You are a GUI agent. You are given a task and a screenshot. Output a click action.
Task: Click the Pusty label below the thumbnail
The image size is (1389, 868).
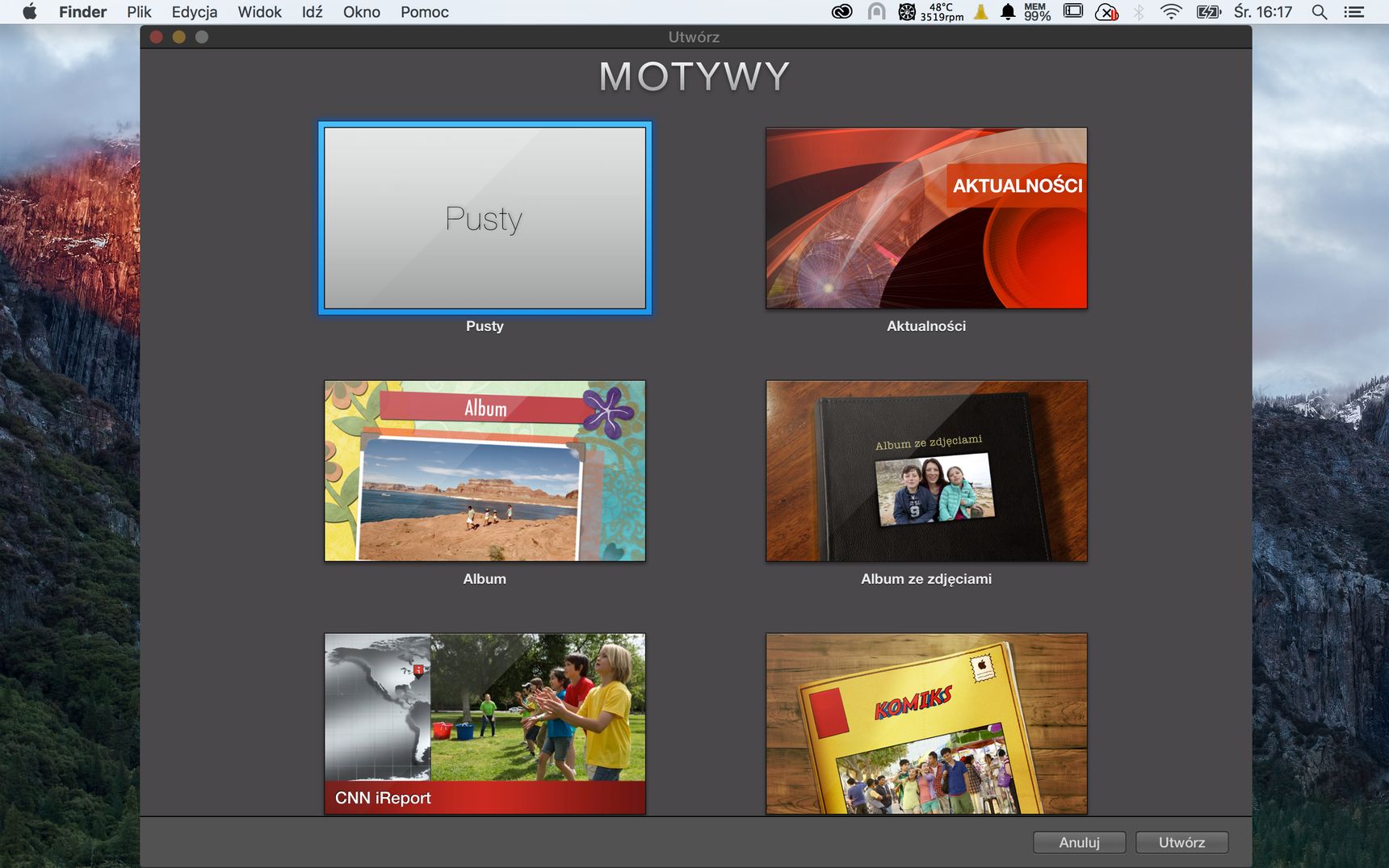pos(485,326)
